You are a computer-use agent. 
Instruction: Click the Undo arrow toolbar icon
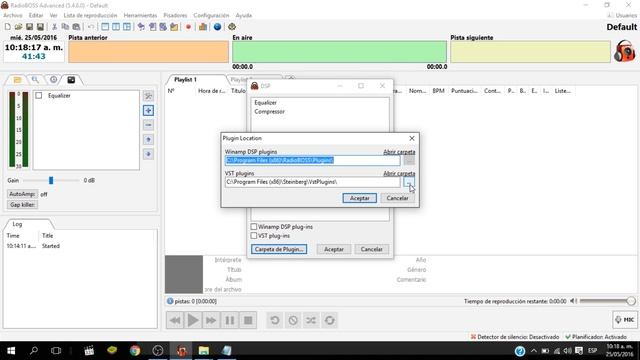point(91,27)
